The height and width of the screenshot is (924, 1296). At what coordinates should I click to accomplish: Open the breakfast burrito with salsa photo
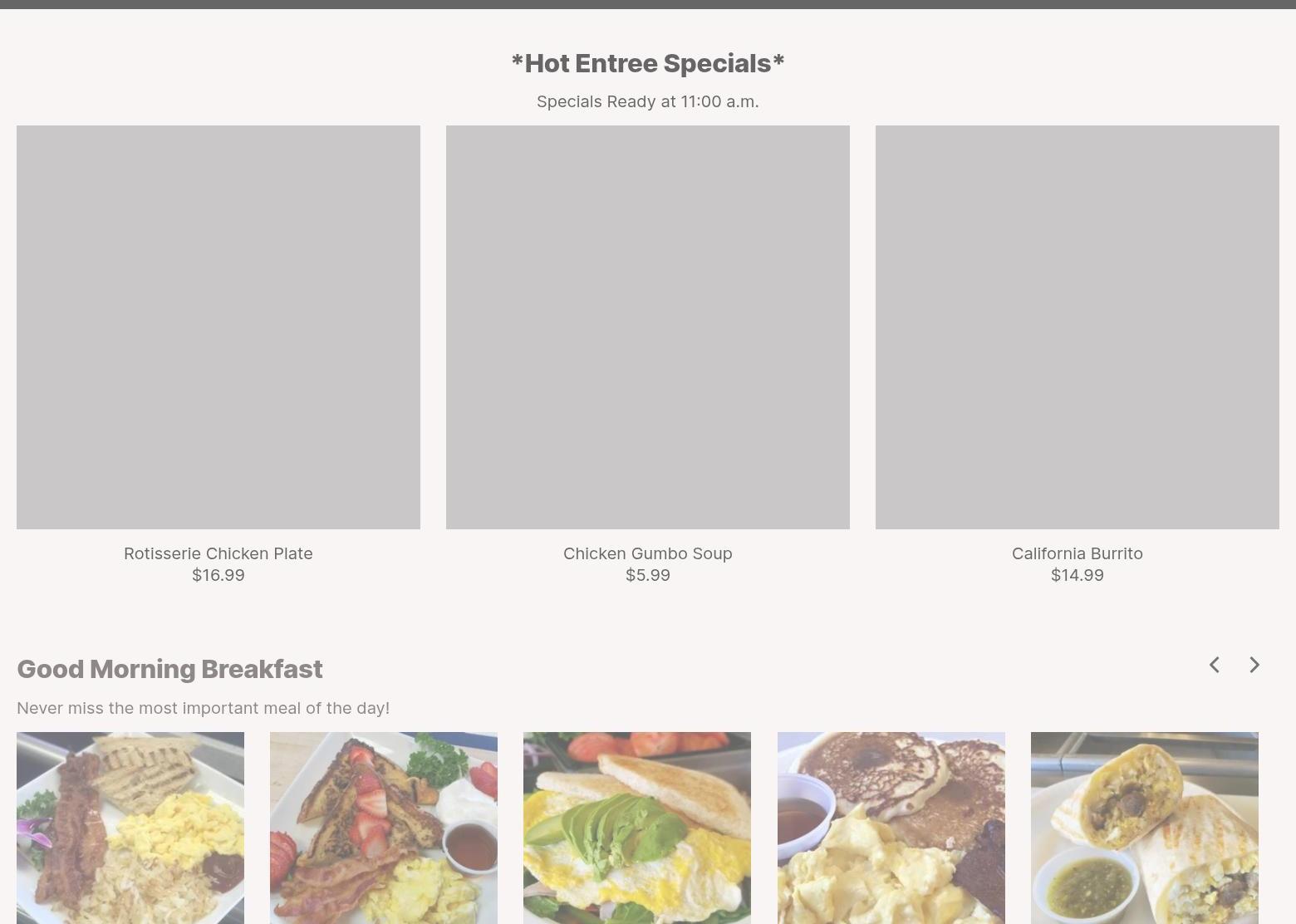pos(1145,828)
